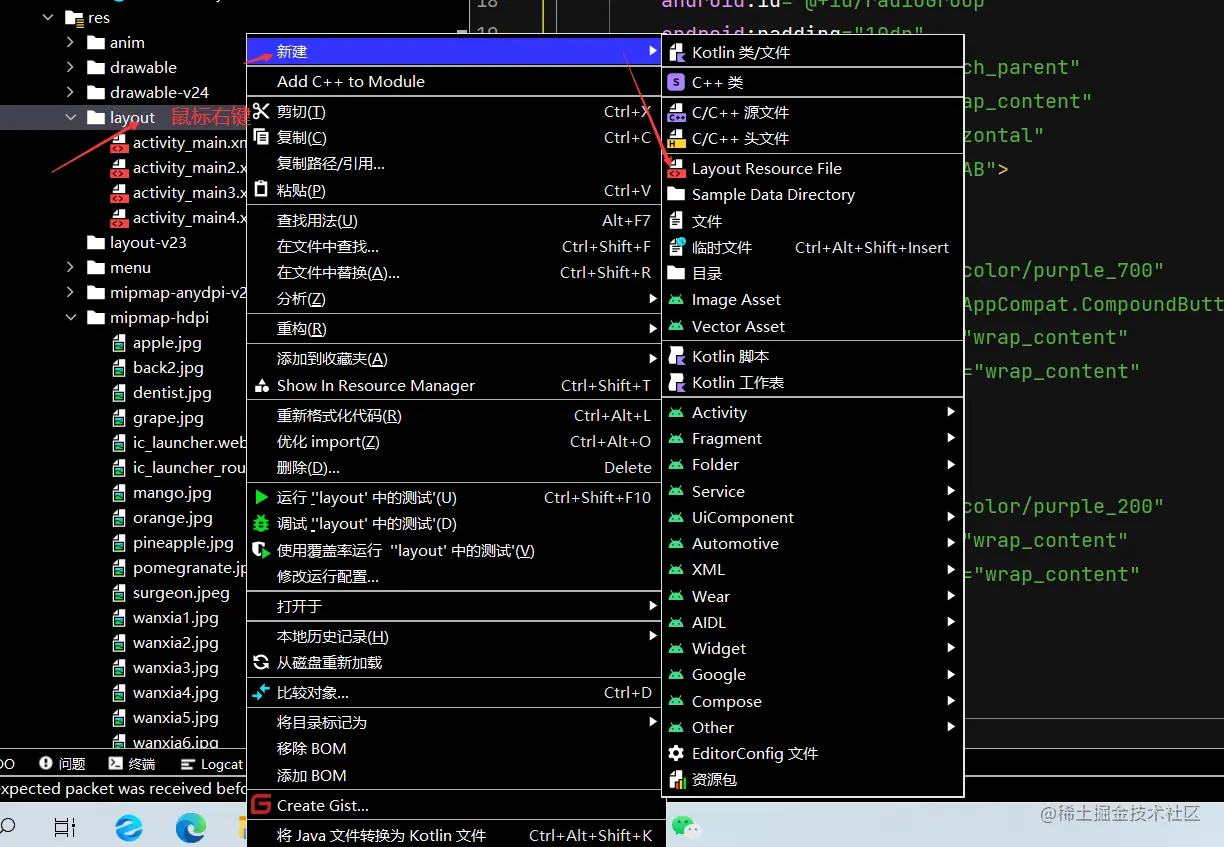Click the green run triangle icon
The width and height of the screenshot is (1224, 847).
261,497
